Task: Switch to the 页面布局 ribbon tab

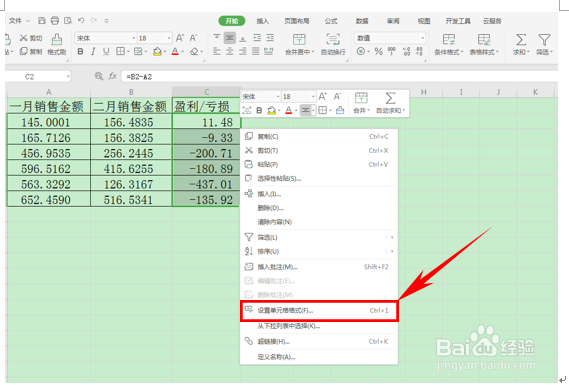Action: pos(296,21)
